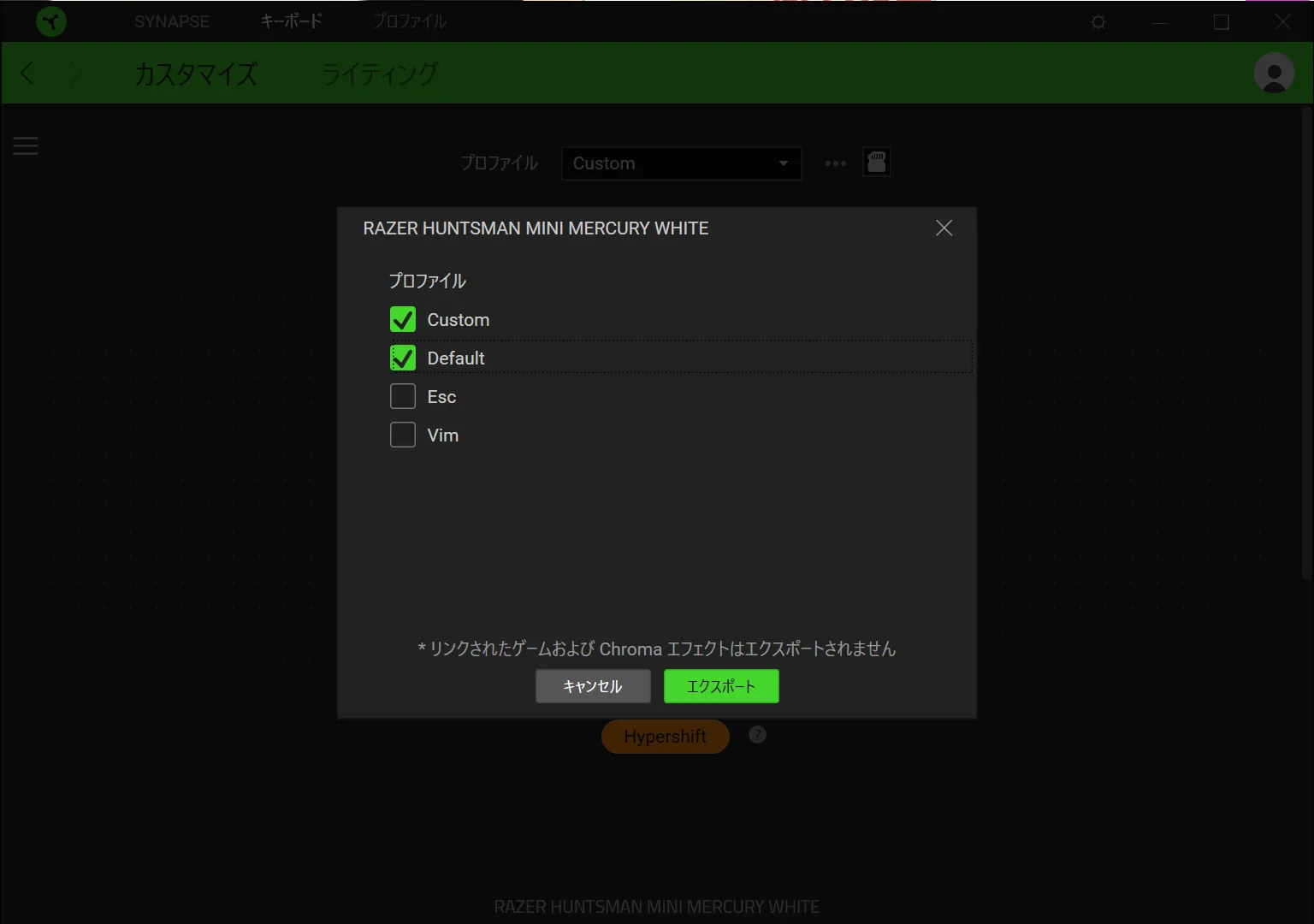
Task: Switch to the プロファイル top tab
Action: pos(409,21)
